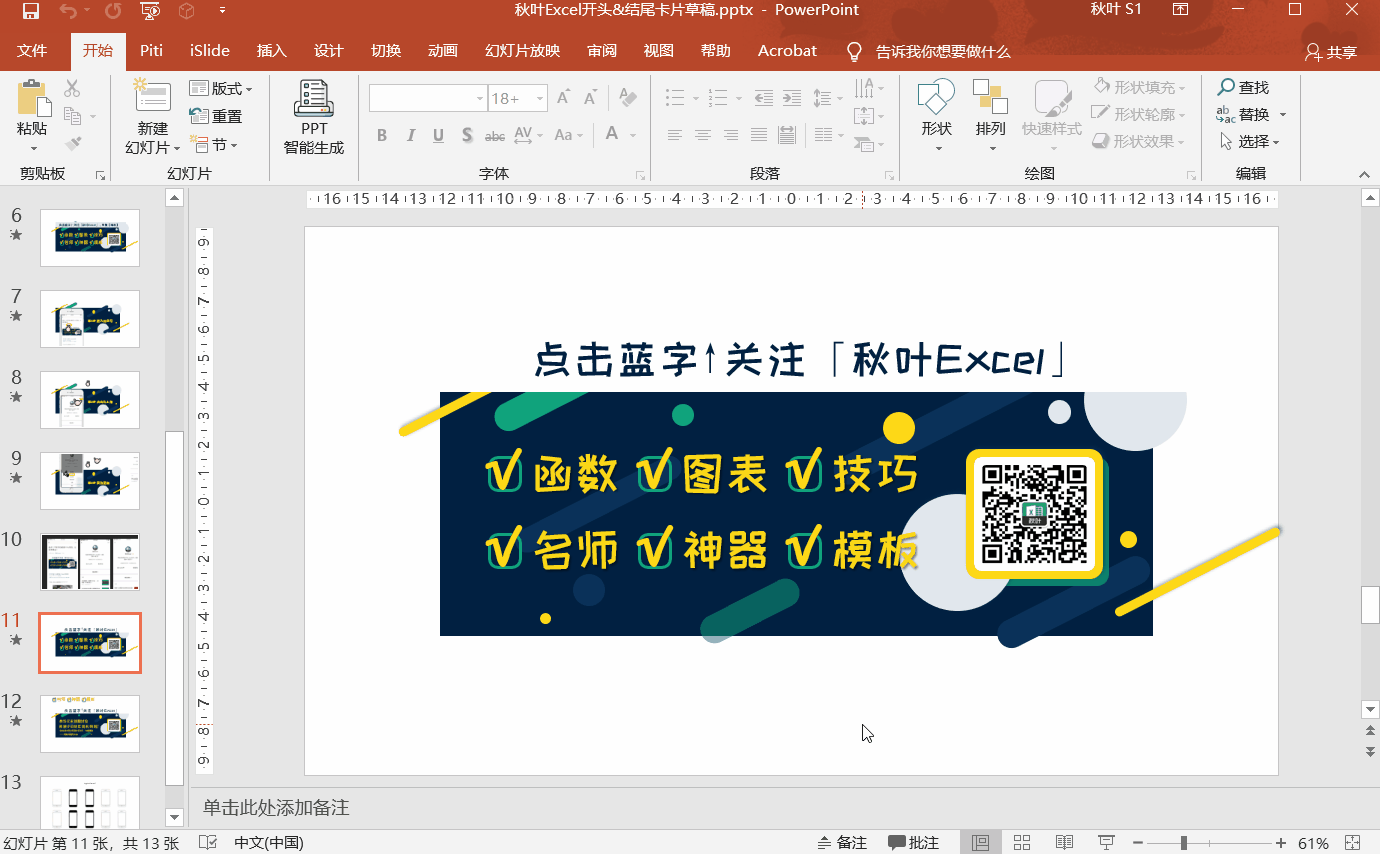Toggle Strikethrough formatting
The width and height of the screenshot is (1380, 854).
[x=495, y=135]
